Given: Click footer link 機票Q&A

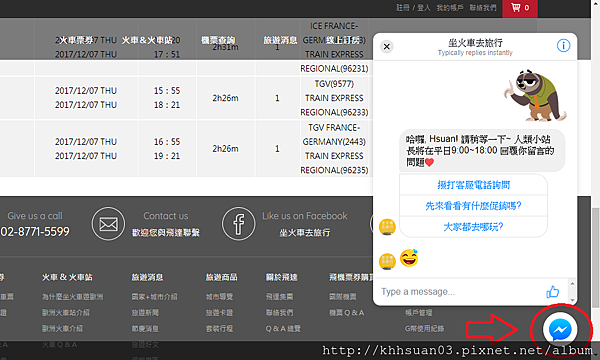Looking at the screenshot, I should (347, 313).
